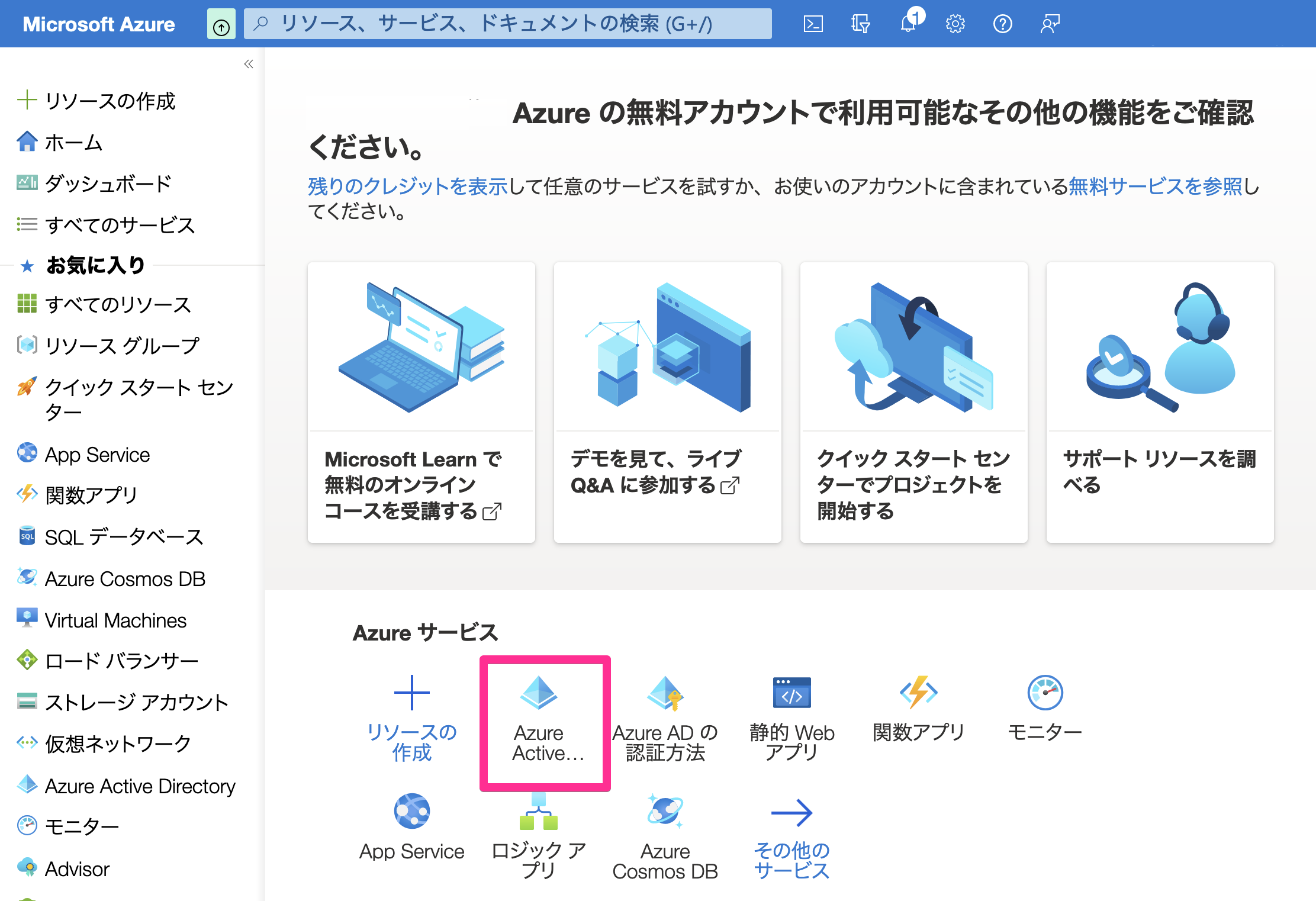Screen dimensions: 1316x901
Task: Open App Service tile in Azure サービス
Action: [x=412, y=827]
